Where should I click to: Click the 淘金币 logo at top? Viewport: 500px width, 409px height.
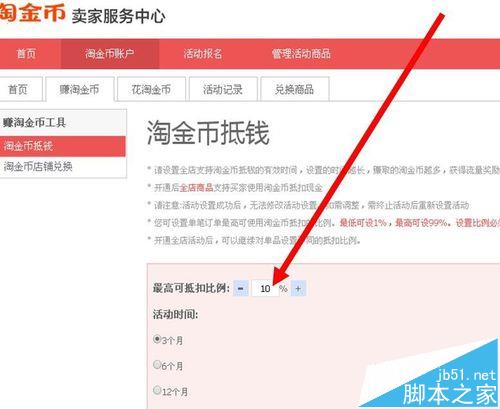[32, 13]
